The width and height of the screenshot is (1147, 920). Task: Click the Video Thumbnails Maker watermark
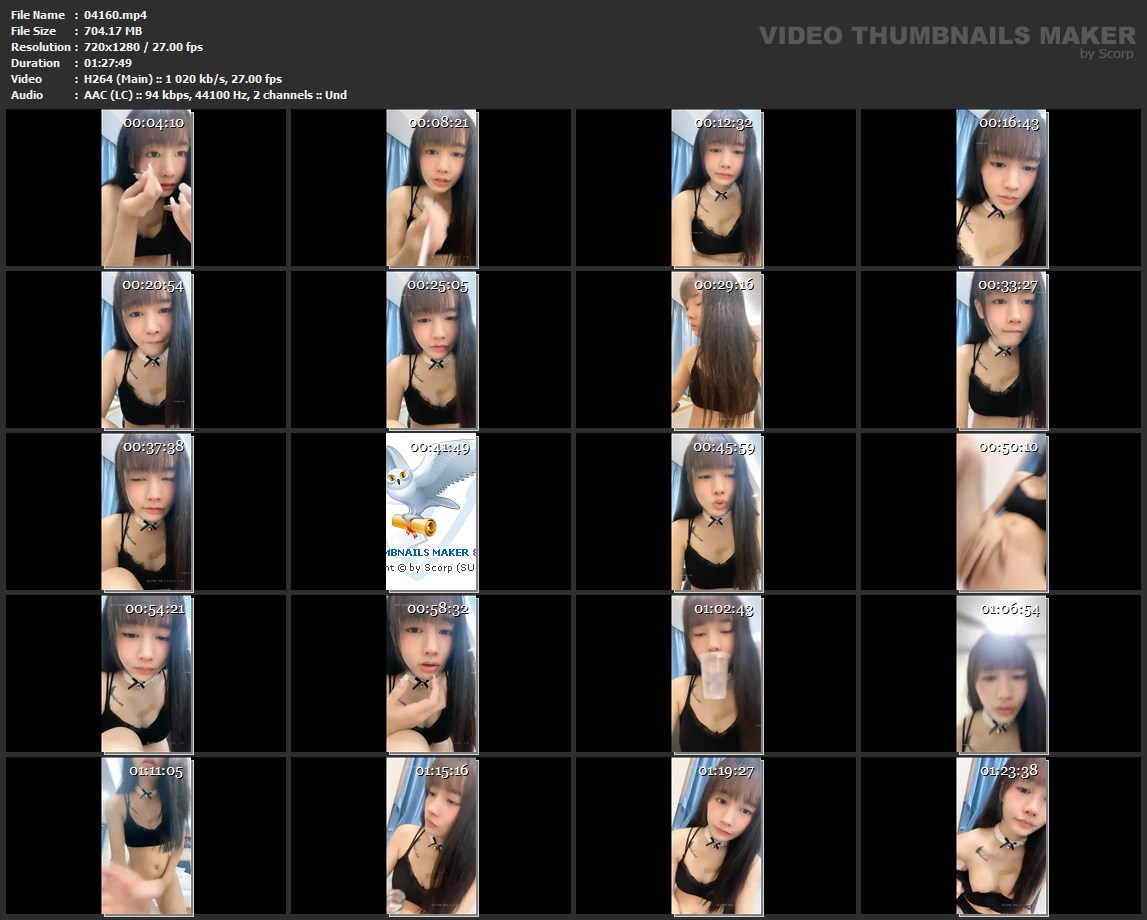click(946, 36)
